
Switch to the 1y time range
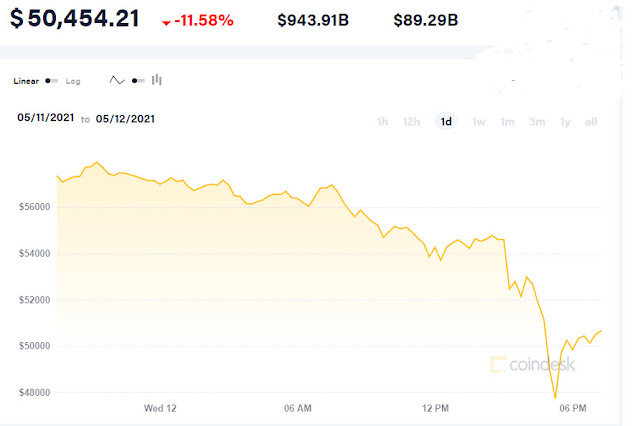coord(565,122)
